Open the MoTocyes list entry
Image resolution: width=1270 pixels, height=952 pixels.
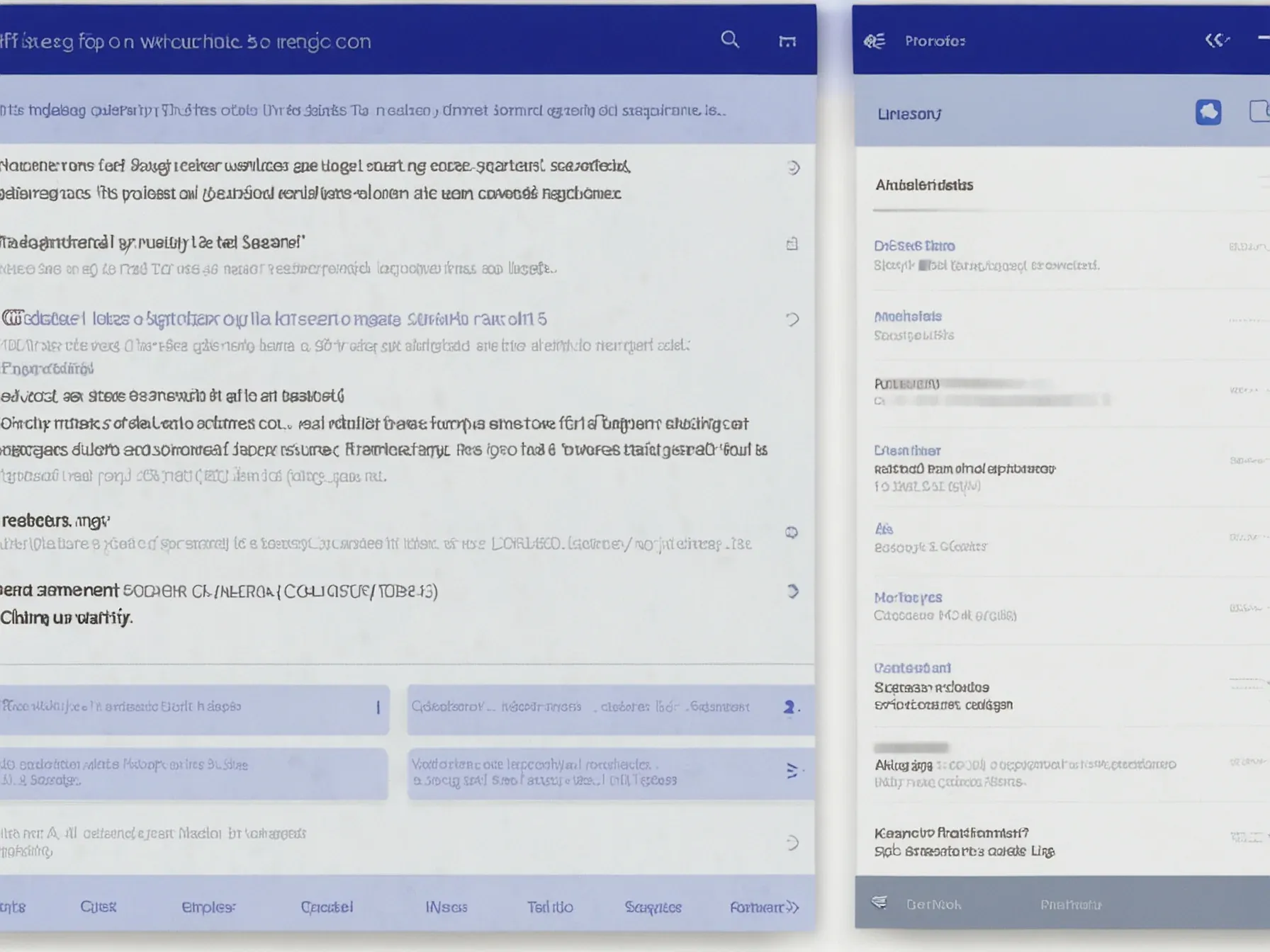tap(908, 598)
